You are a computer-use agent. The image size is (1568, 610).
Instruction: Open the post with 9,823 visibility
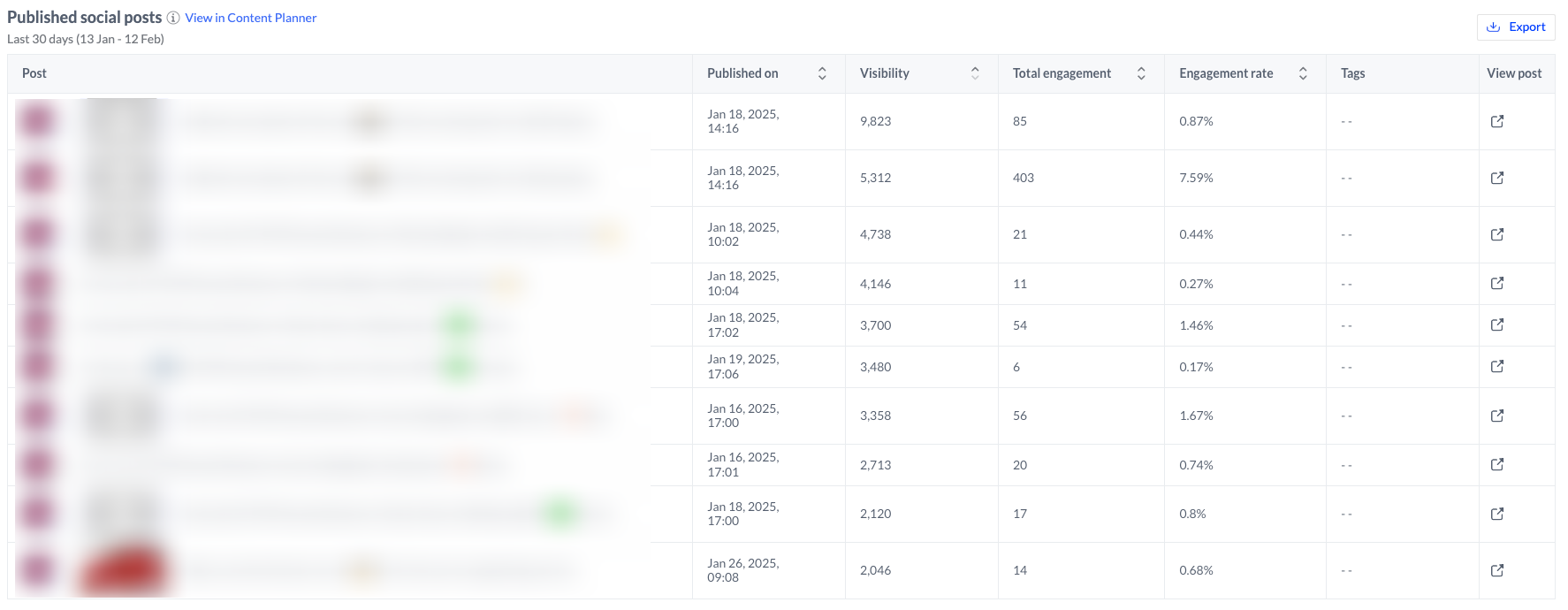click(x=1496, y=121)
